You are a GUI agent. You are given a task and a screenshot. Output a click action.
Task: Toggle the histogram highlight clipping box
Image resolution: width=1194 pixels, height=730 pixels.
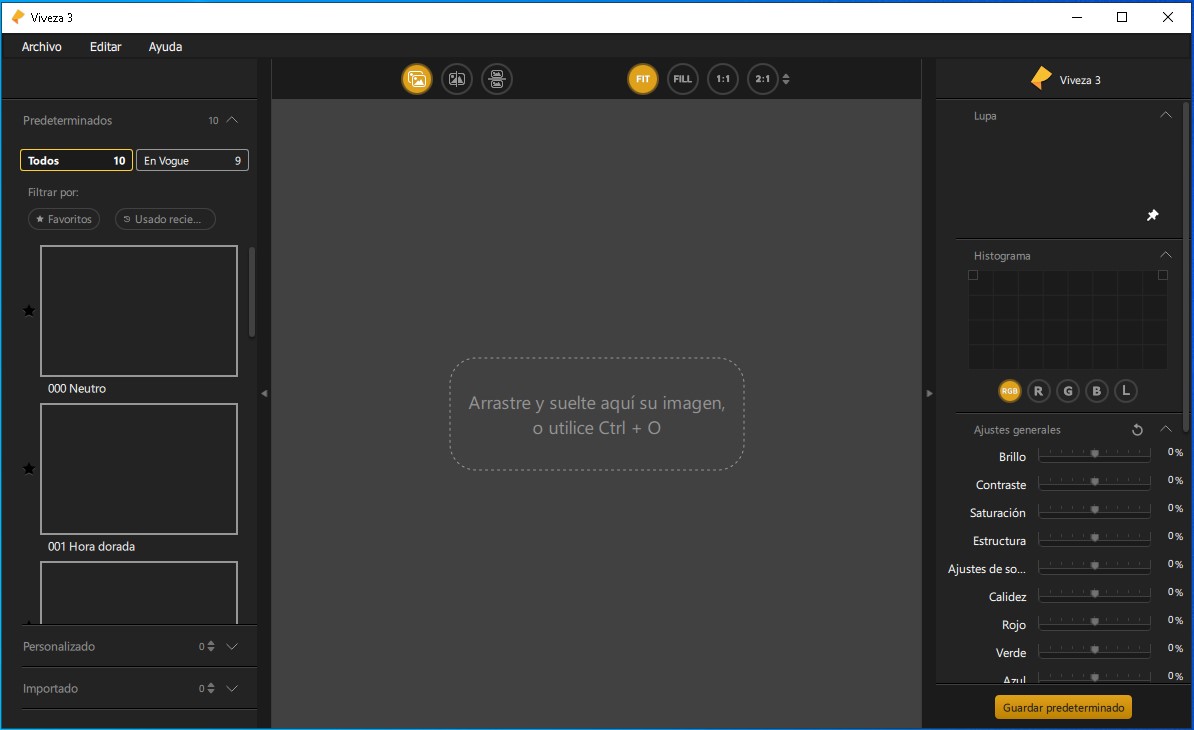(x=1163, y=276)
